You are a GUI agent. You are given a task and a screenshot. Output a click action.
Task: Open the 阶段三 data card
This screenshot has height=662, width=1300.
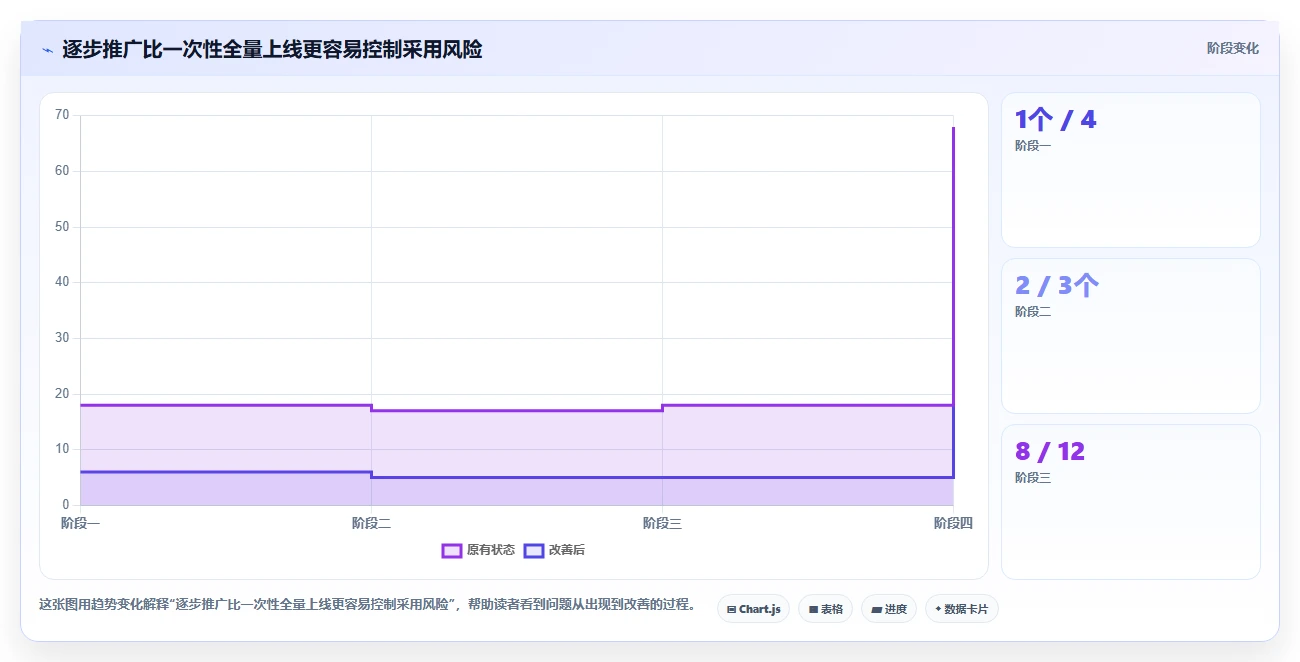point(1130,502)
